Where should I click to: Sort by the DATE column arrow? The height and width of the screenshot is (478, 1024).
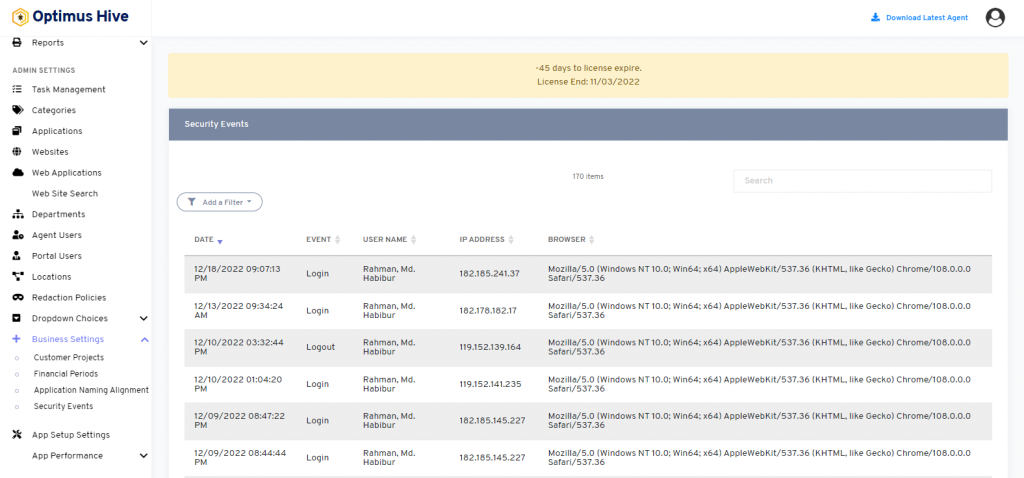tap(220, 241)
